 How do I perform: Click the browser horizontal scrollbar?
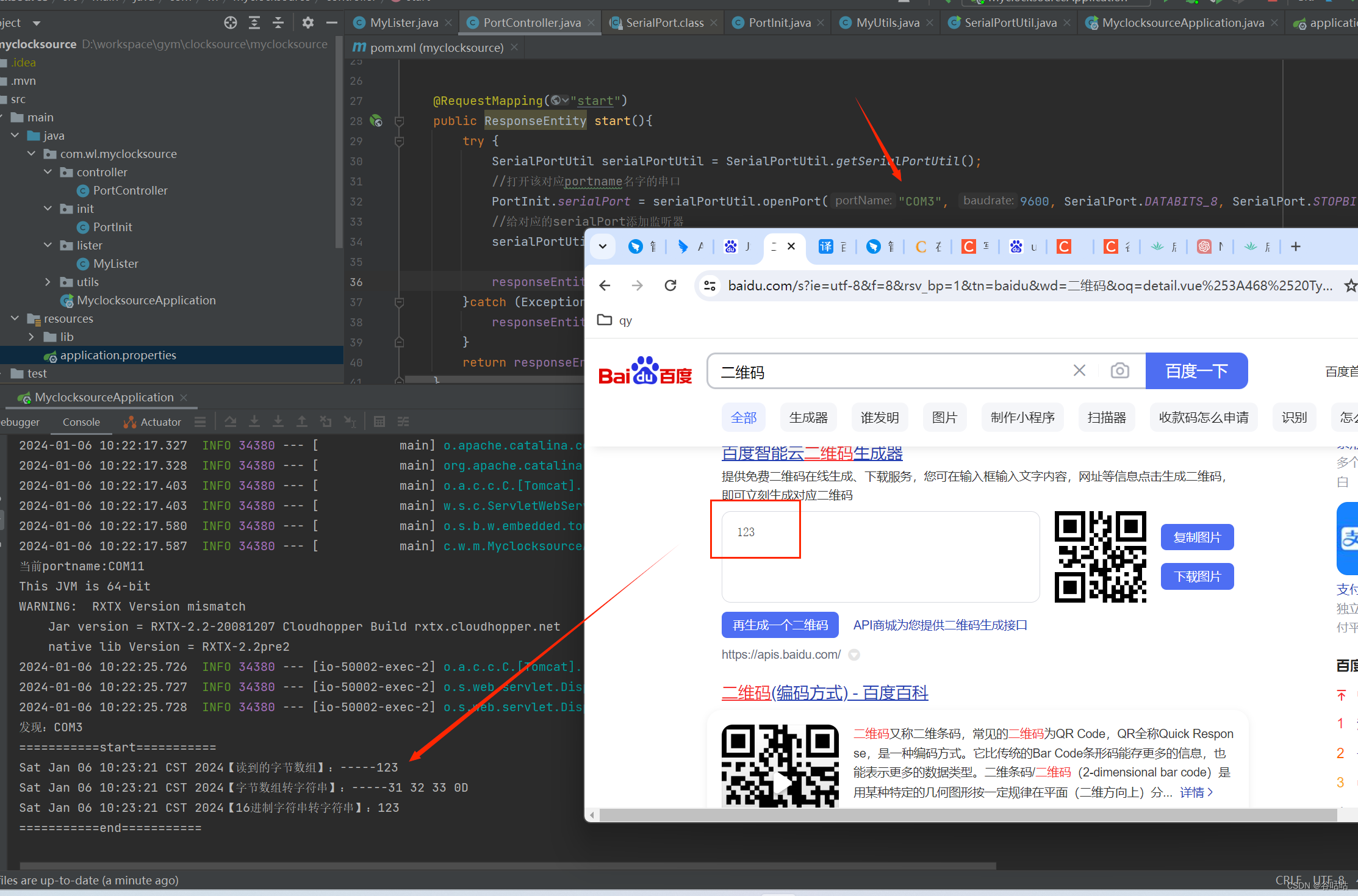tap(968, 815)
